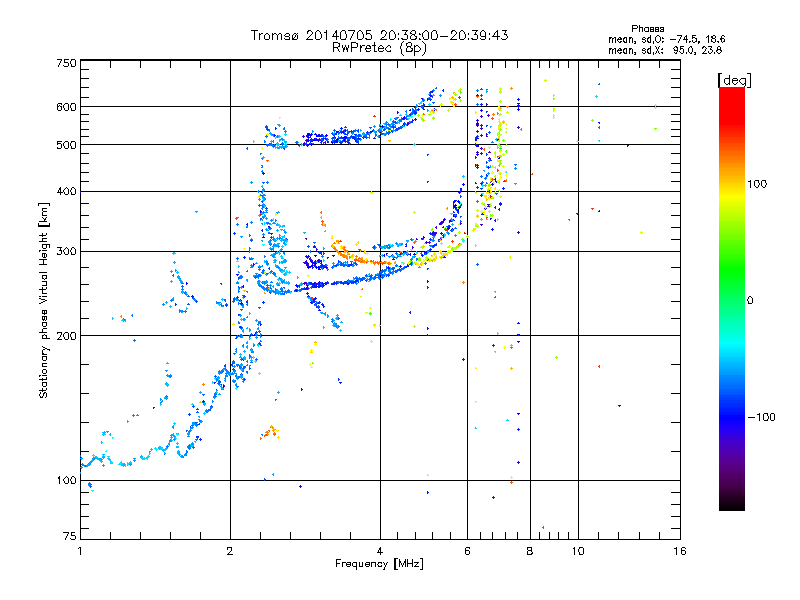Image resolution: width=800 pixels, height=600 pixels.
Task: Click the "[deg]" colorbar unit label
Action: tap(734, 80)
